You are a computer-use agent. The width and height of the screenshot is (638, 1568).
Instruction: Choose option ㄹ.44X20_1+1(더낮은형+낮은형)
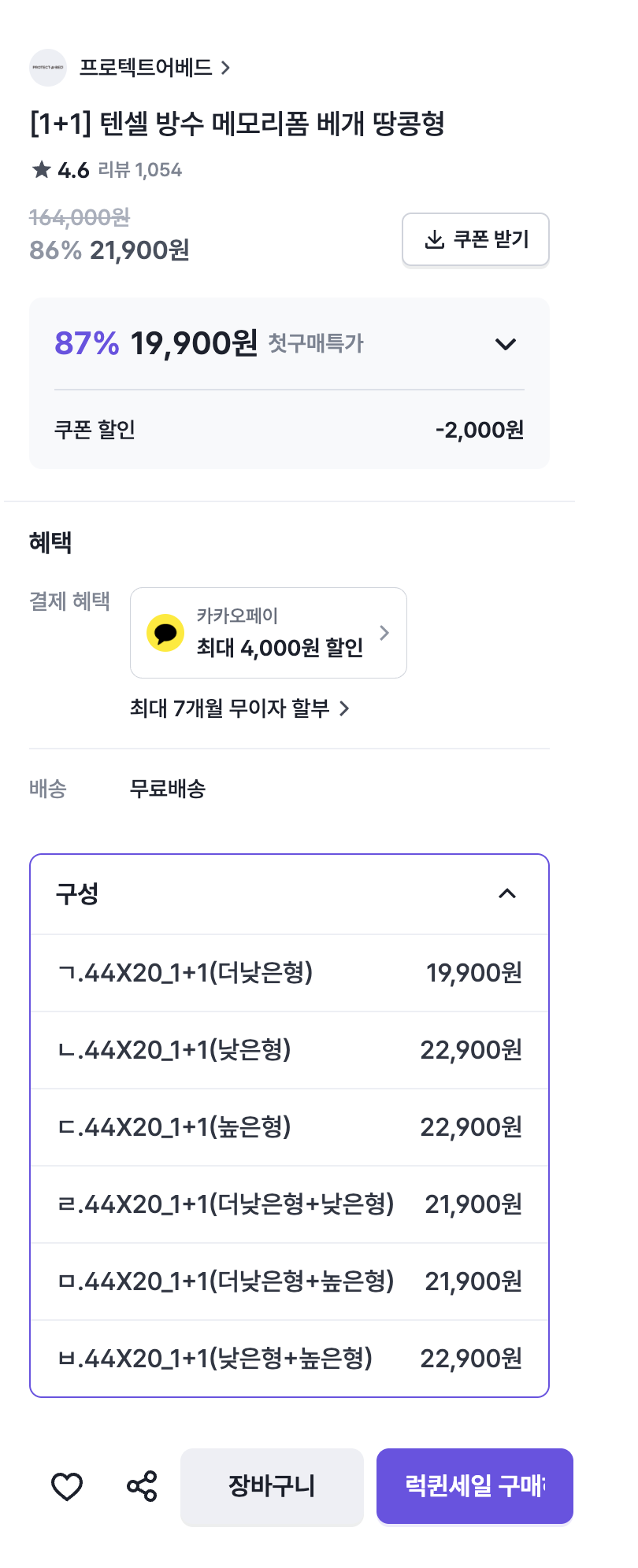click(x=289, y=1204)
